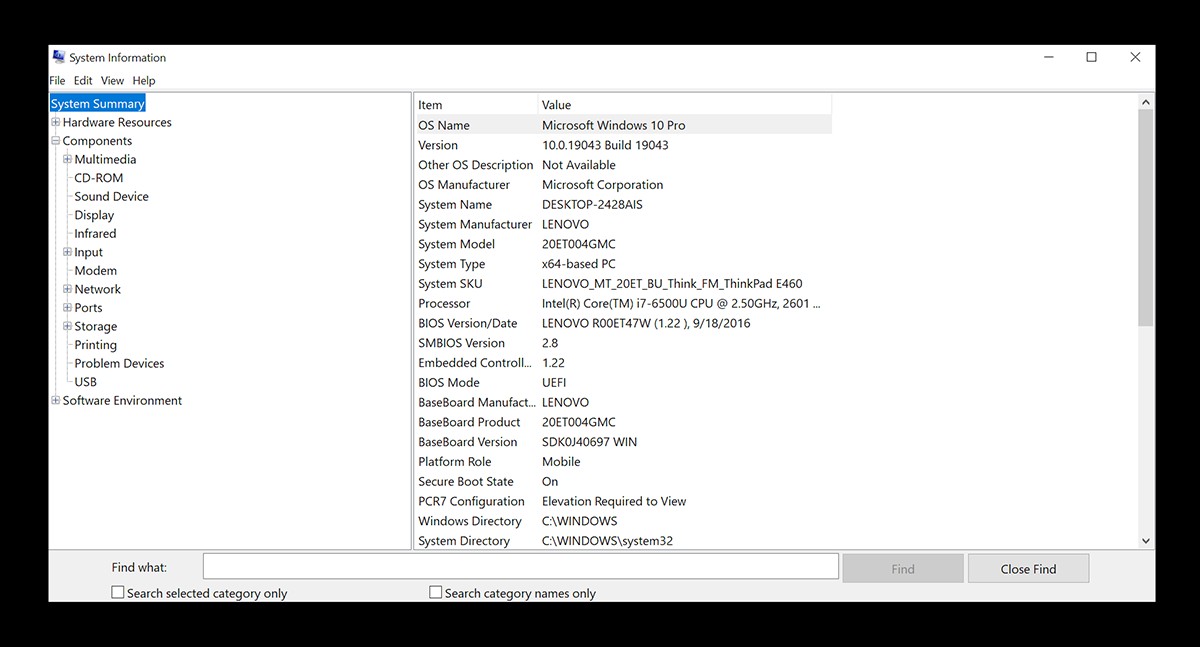Select the Modem category
The width and height of the screenshot is (1200, 647).
pos(95,270)
